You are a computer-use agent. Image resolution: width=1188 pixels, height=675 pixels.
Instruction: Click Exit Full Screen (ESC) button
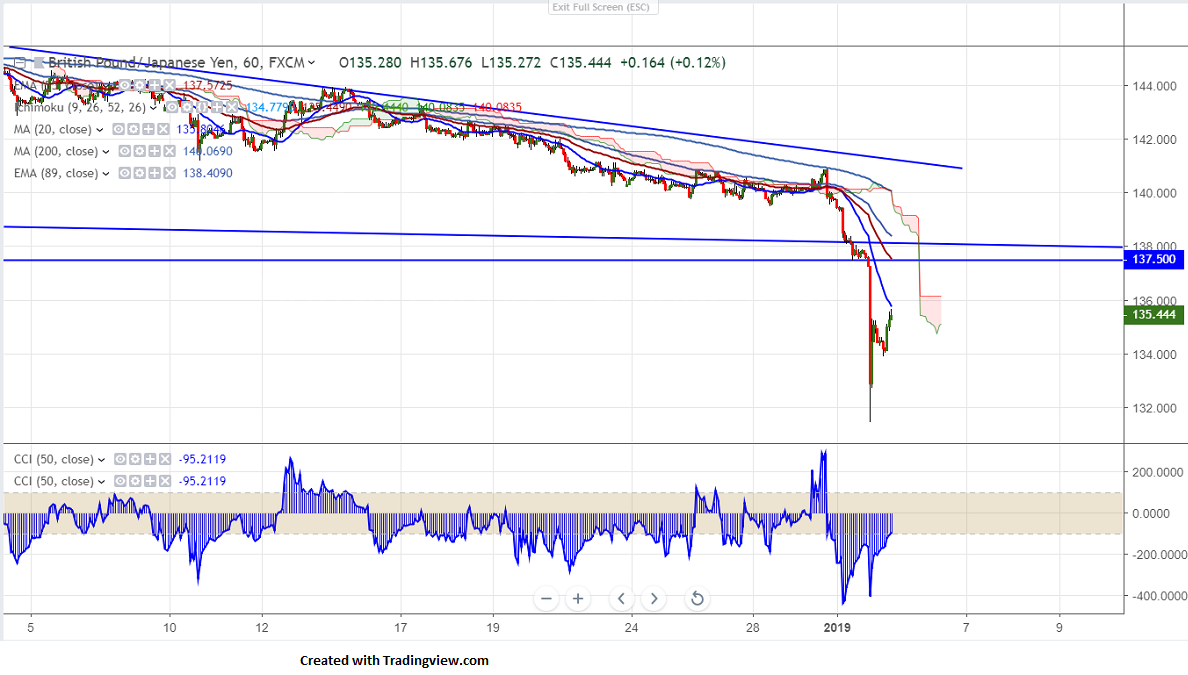(601, 7)
